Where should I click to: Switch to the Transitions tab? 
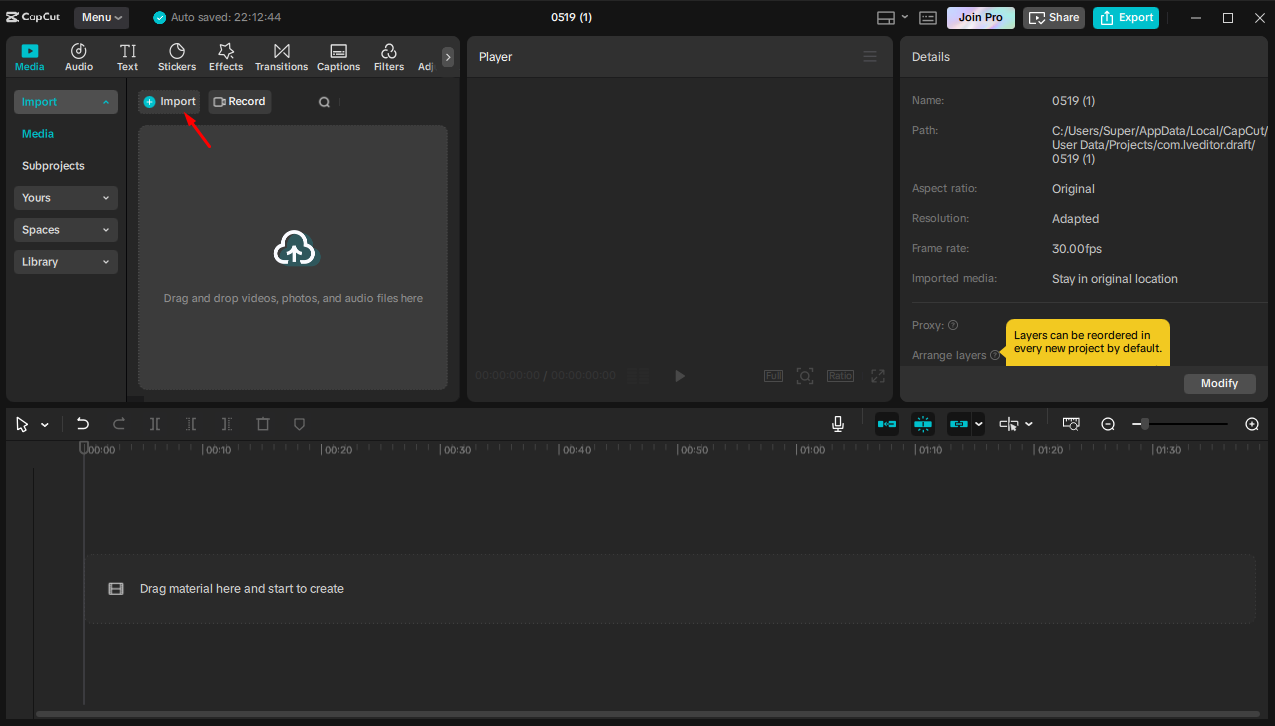click(x=281, y=56)
